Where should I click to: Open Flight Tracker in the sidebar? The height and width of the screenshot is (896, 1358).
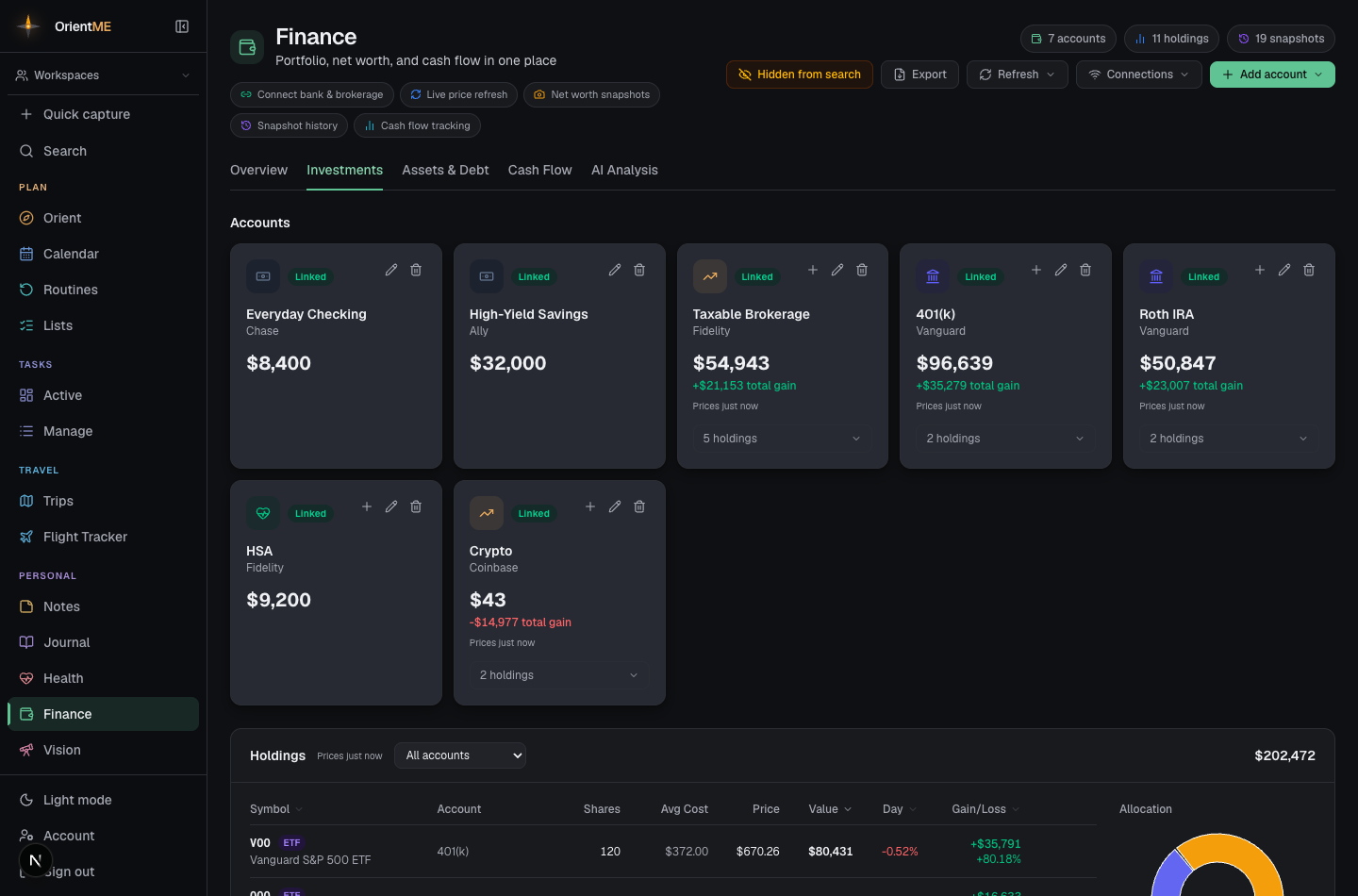pos(104,537)
